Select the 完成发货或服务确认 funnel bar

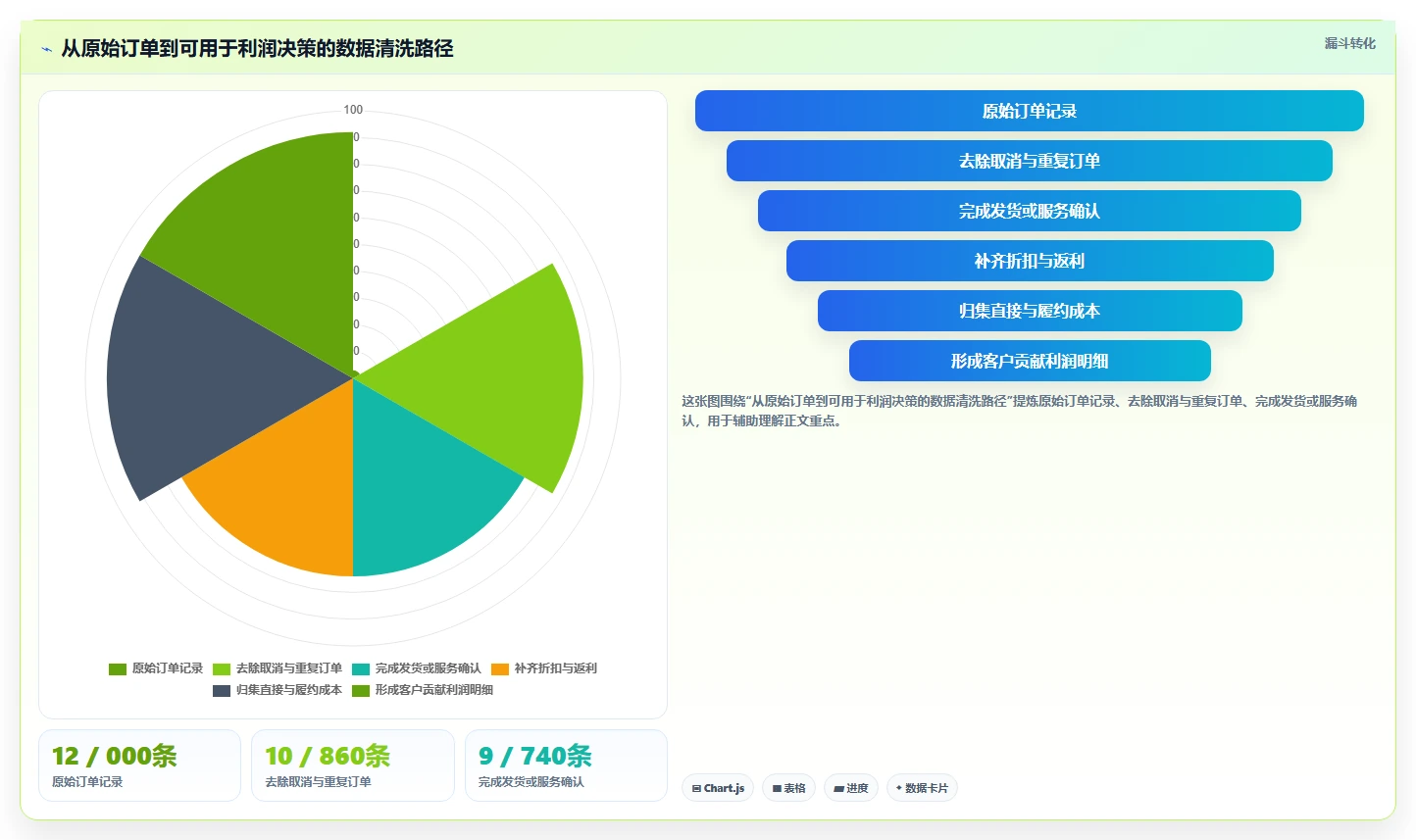[1029, 211]
